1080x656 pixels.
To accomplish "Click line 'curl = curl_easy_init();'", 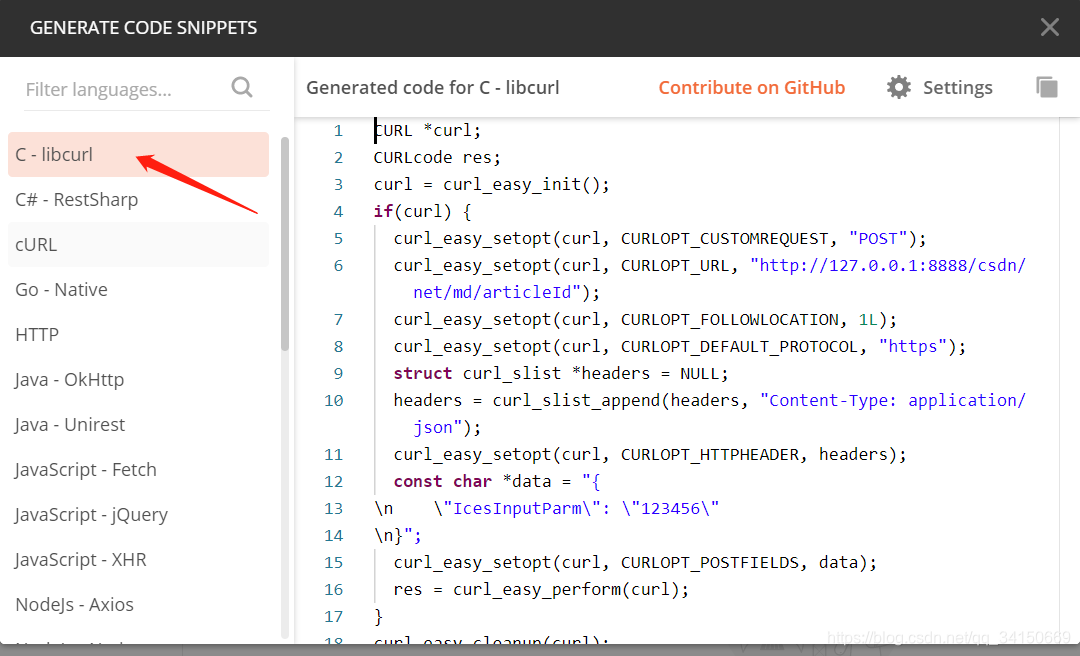I will pyautogui.click(x=492, y=184).
